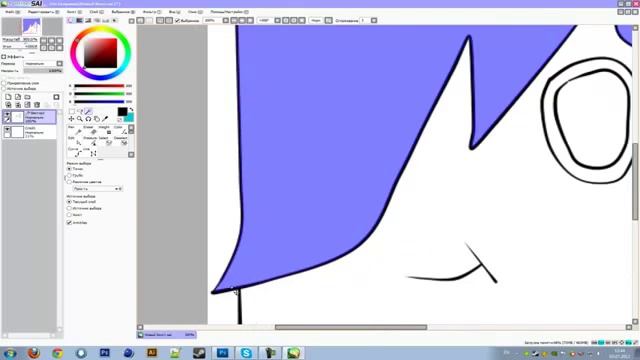Toggle the 'Выделение' checkbox in toolbar

[x=177, y=20]
